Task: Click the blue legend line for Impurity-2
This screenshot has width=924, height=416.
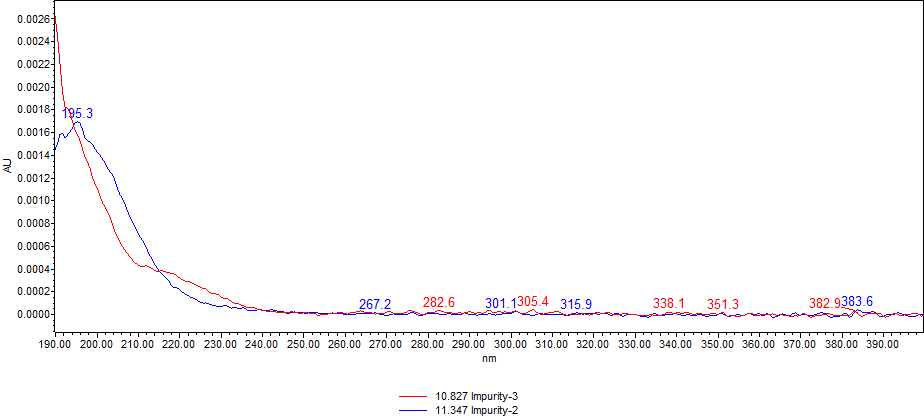Action: [x=416, y=409]
